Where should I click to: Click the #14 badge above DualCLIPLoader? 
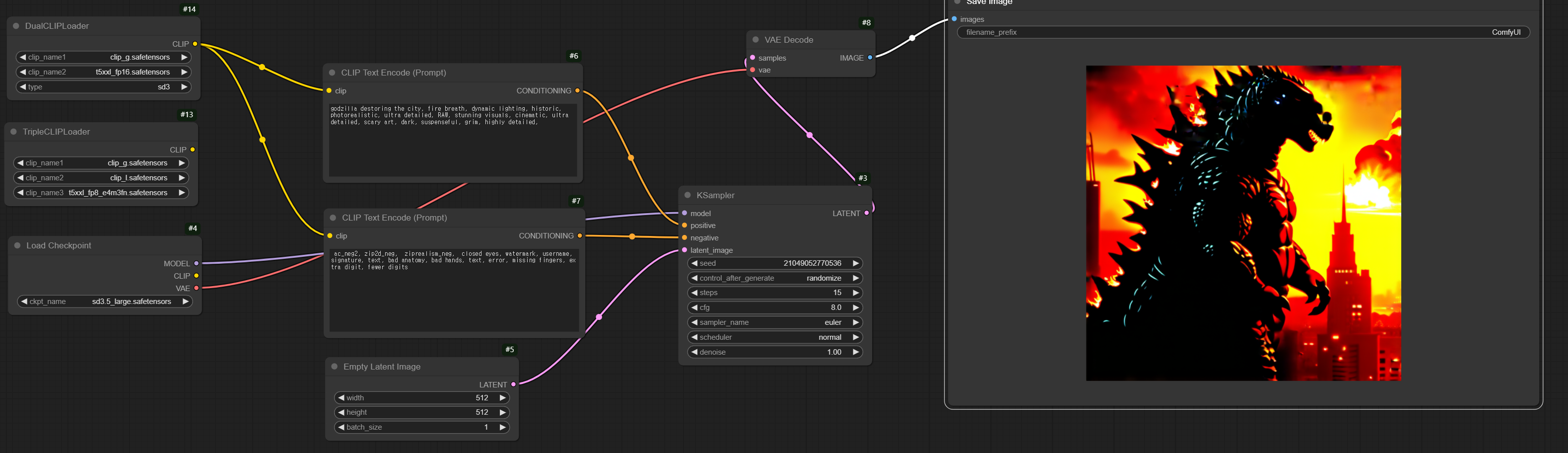click(189, 9)
